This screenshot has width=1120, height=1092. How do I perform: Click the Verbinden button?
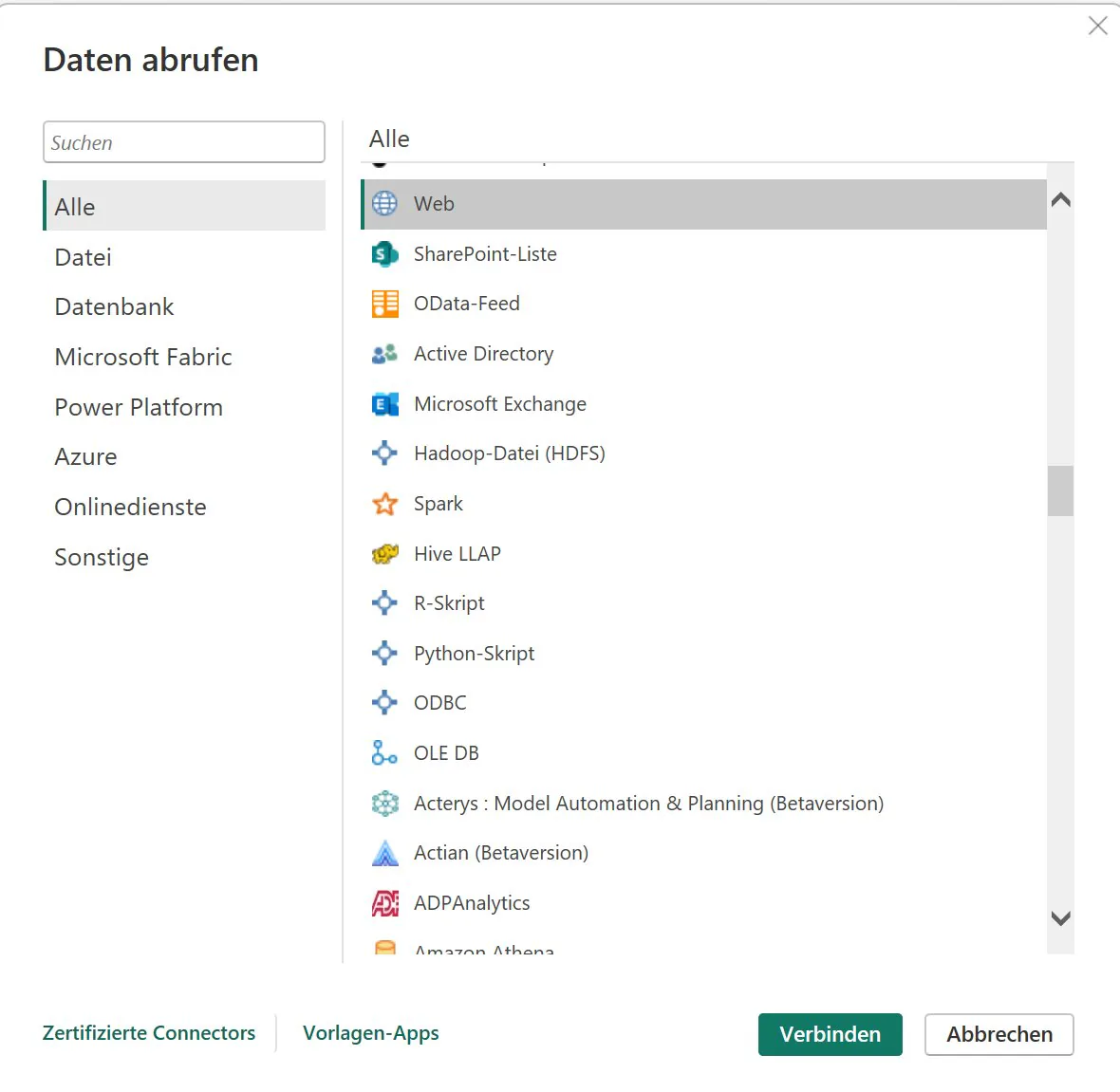tap(830, 1034)
